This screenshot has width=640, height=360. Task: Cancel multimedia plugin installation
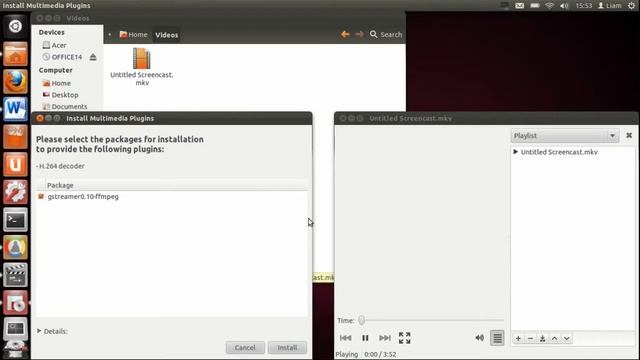[x=245, y=347]
